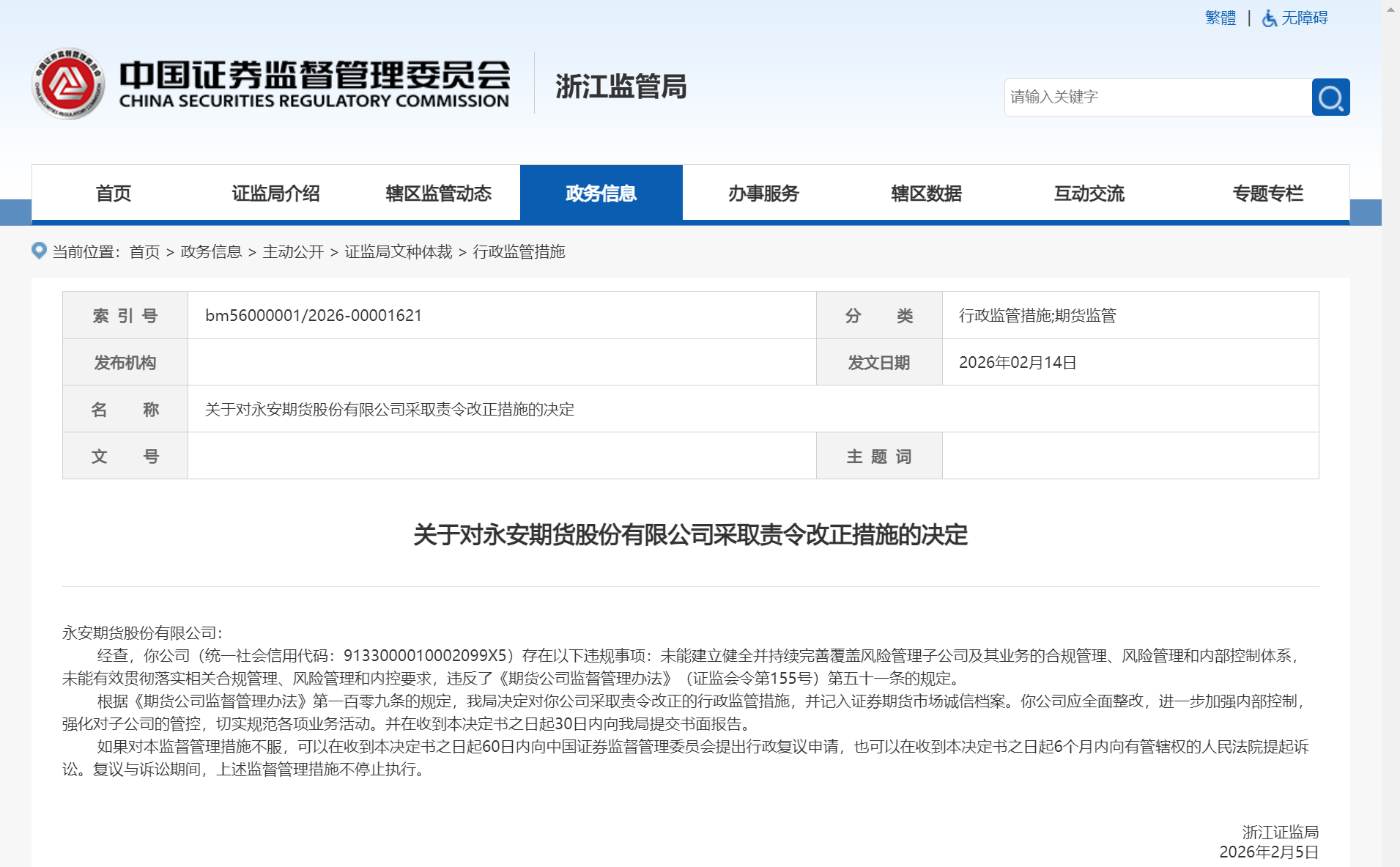Select the 辖区监管动态 menu item
Image resolution: width=1400 pixels, height=867 pixels.
coord(438,193)
